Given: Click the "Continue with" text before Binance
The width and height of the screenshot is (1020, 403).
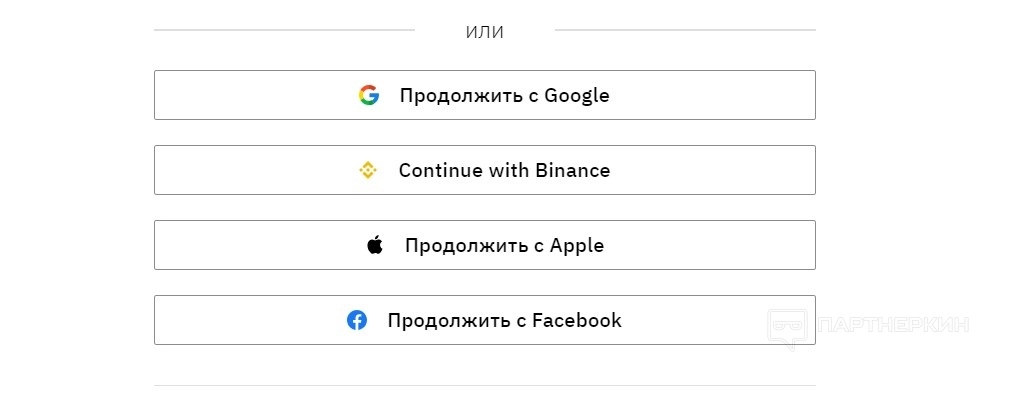Looking at the screenshot, I should point(460,171).
